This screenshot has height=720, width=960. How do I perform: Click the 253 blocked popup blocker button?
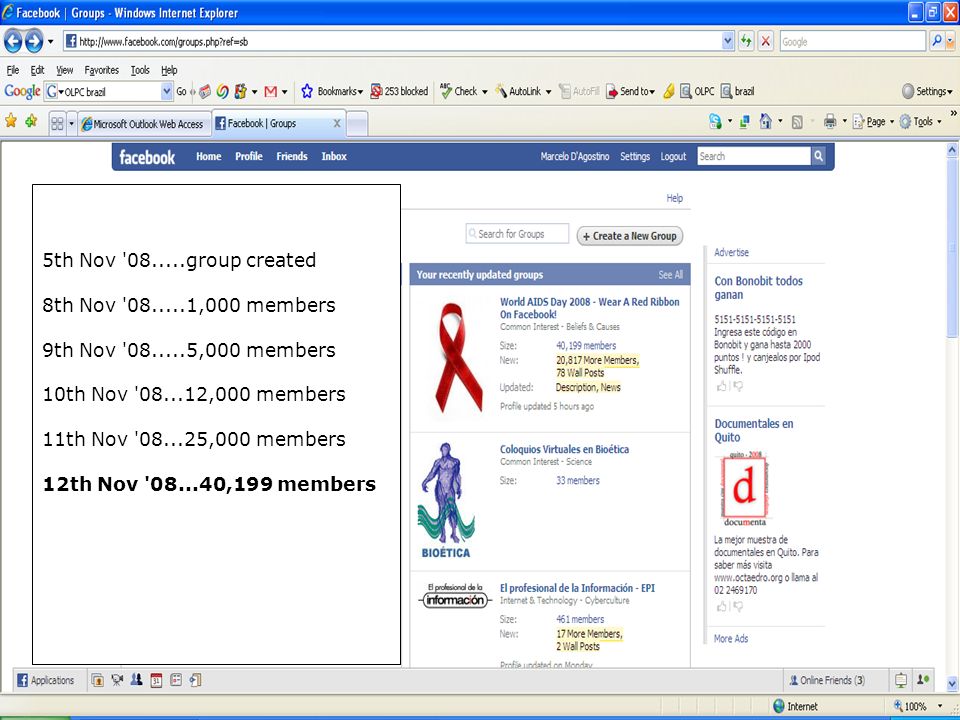click(399, 91)
